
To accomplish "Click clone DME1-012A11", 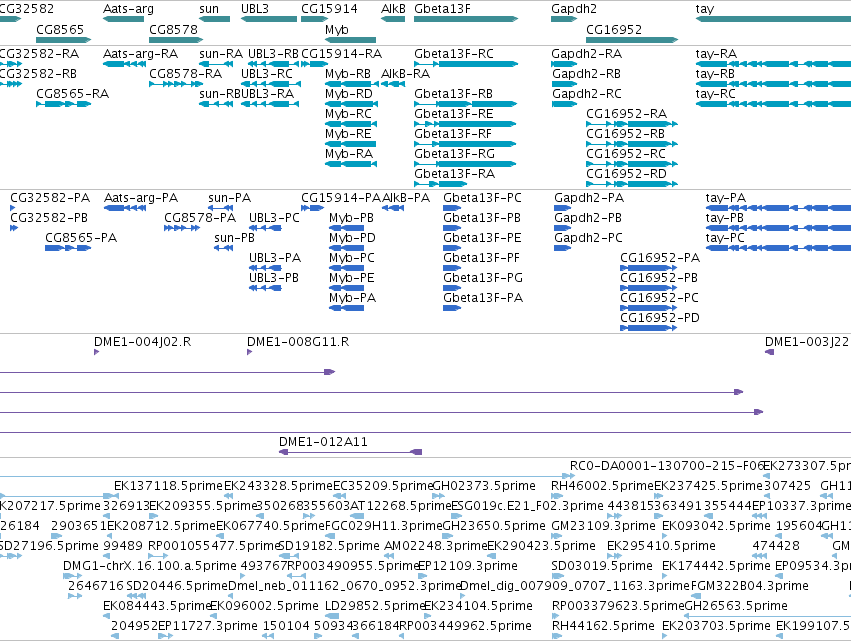I will [x=351, y=452].
